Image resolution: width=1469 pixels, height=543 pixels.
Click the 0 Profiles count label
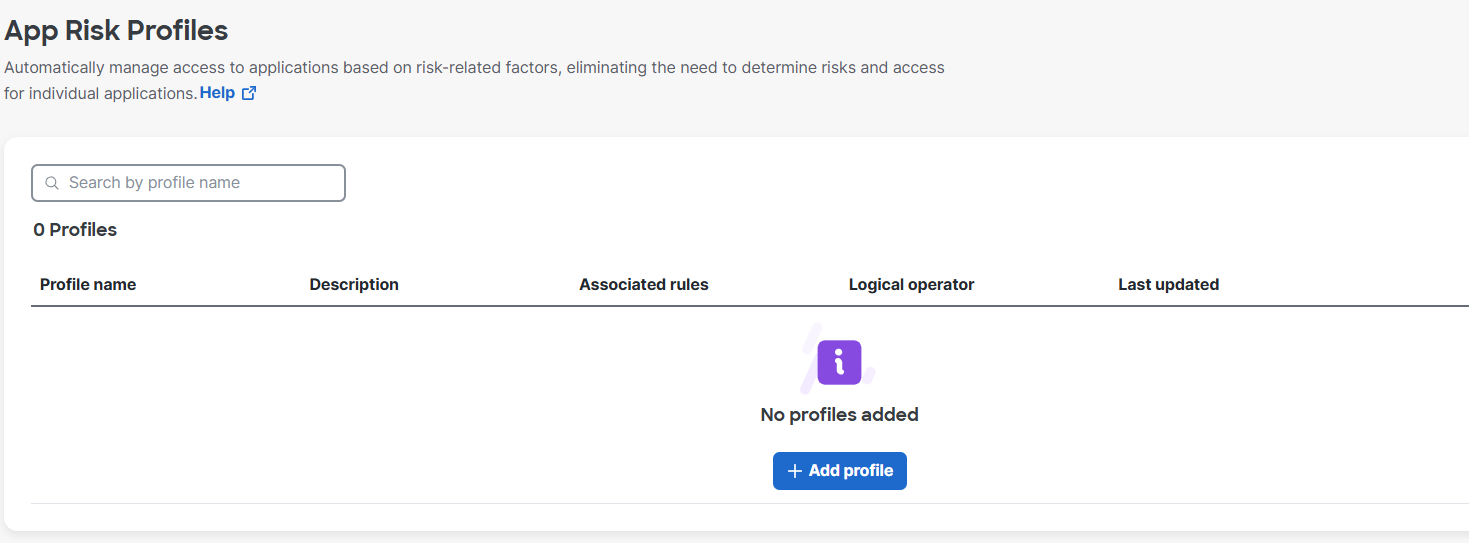pyautogui.click(x=75, y=229)
